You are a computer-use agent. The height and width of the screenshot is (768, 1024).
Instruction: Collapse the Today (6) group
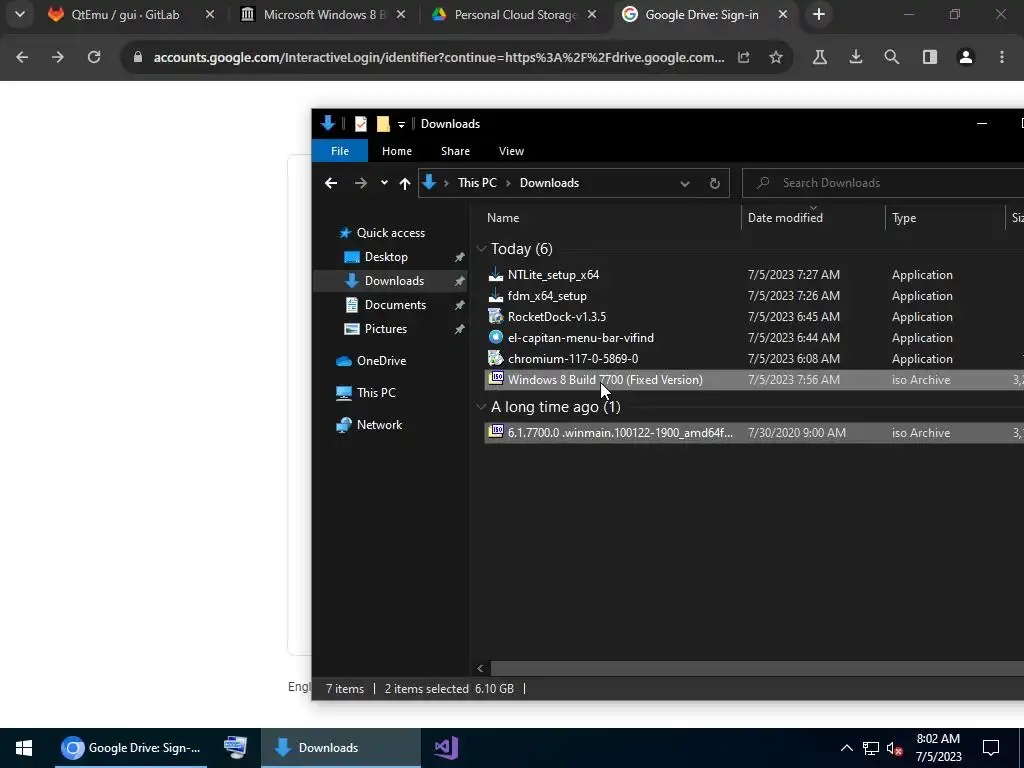482,249
